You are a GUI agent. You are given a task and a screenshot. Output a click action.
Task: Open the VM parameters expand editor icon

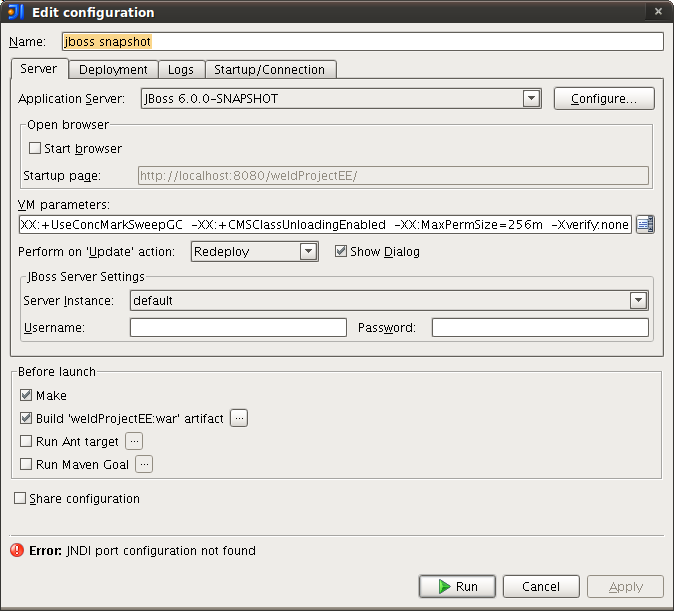(645, 224)
